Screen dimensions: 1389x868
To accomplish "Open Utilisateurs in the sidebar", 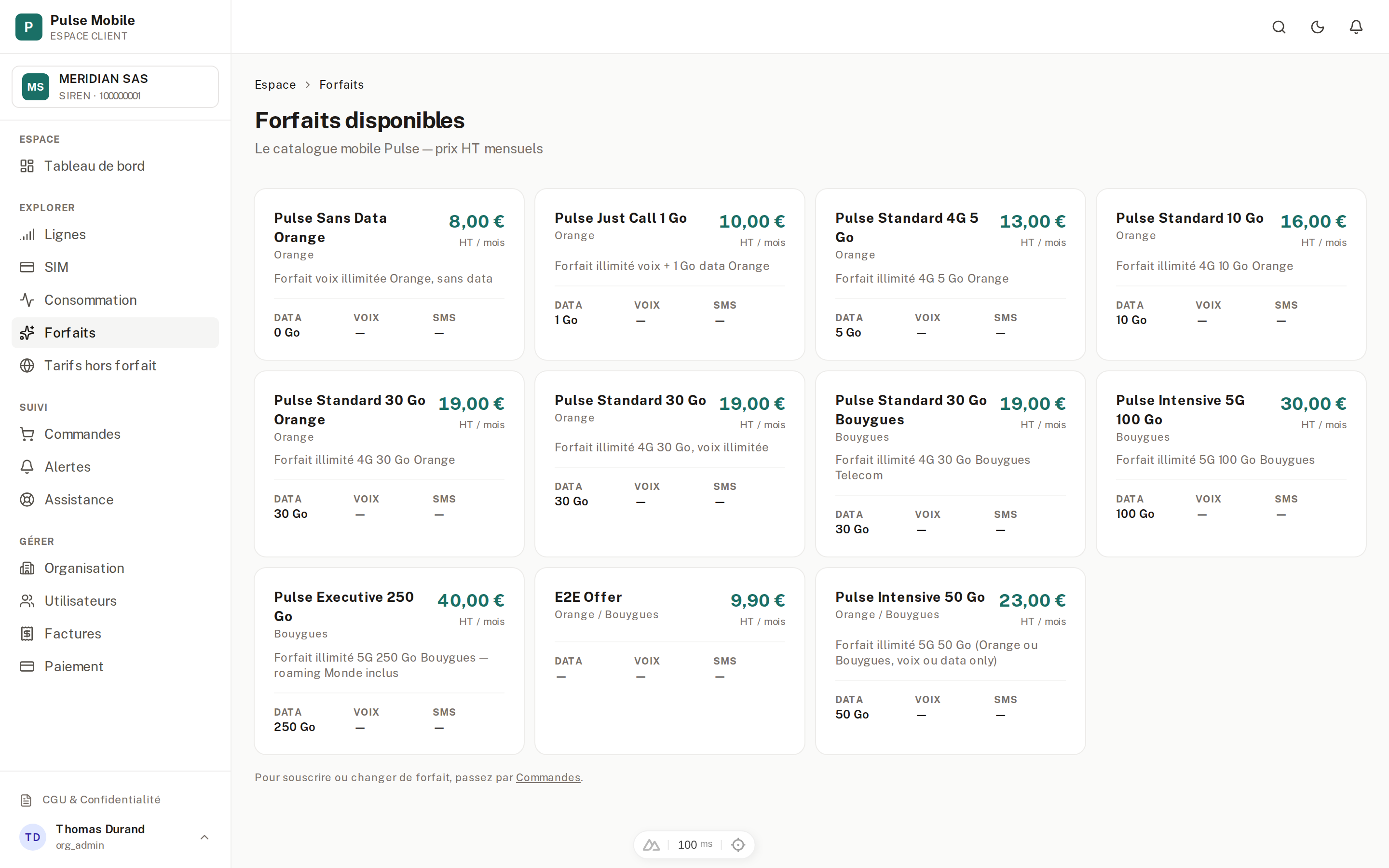I will coord(115,600).
